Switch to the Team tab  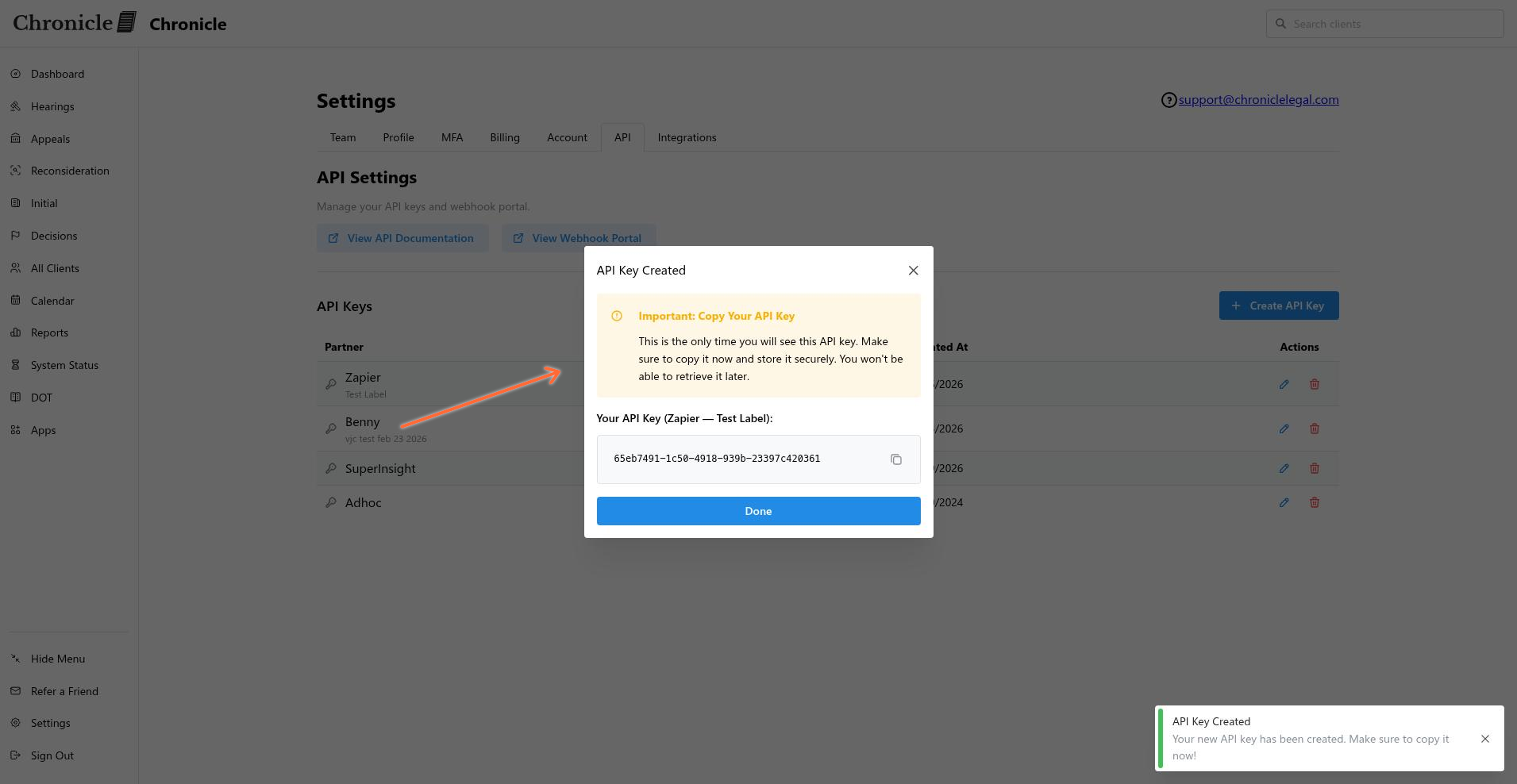[343, 137]
